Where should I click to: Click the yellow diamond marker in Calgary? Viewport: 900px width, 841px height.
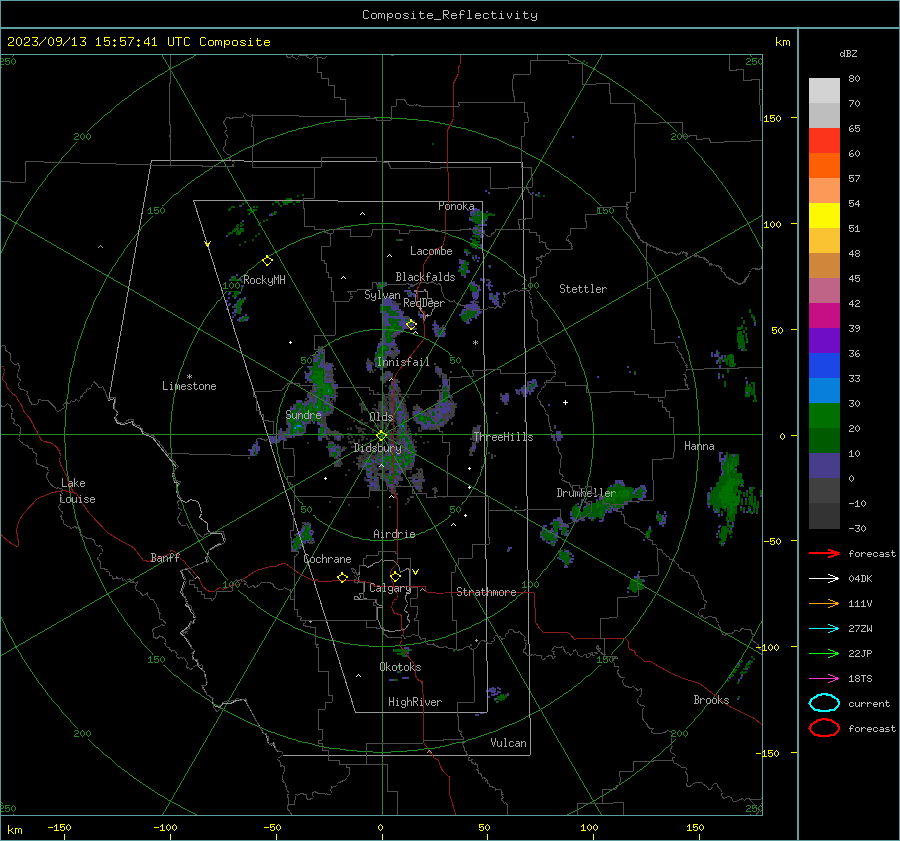(x=395, y=576)
